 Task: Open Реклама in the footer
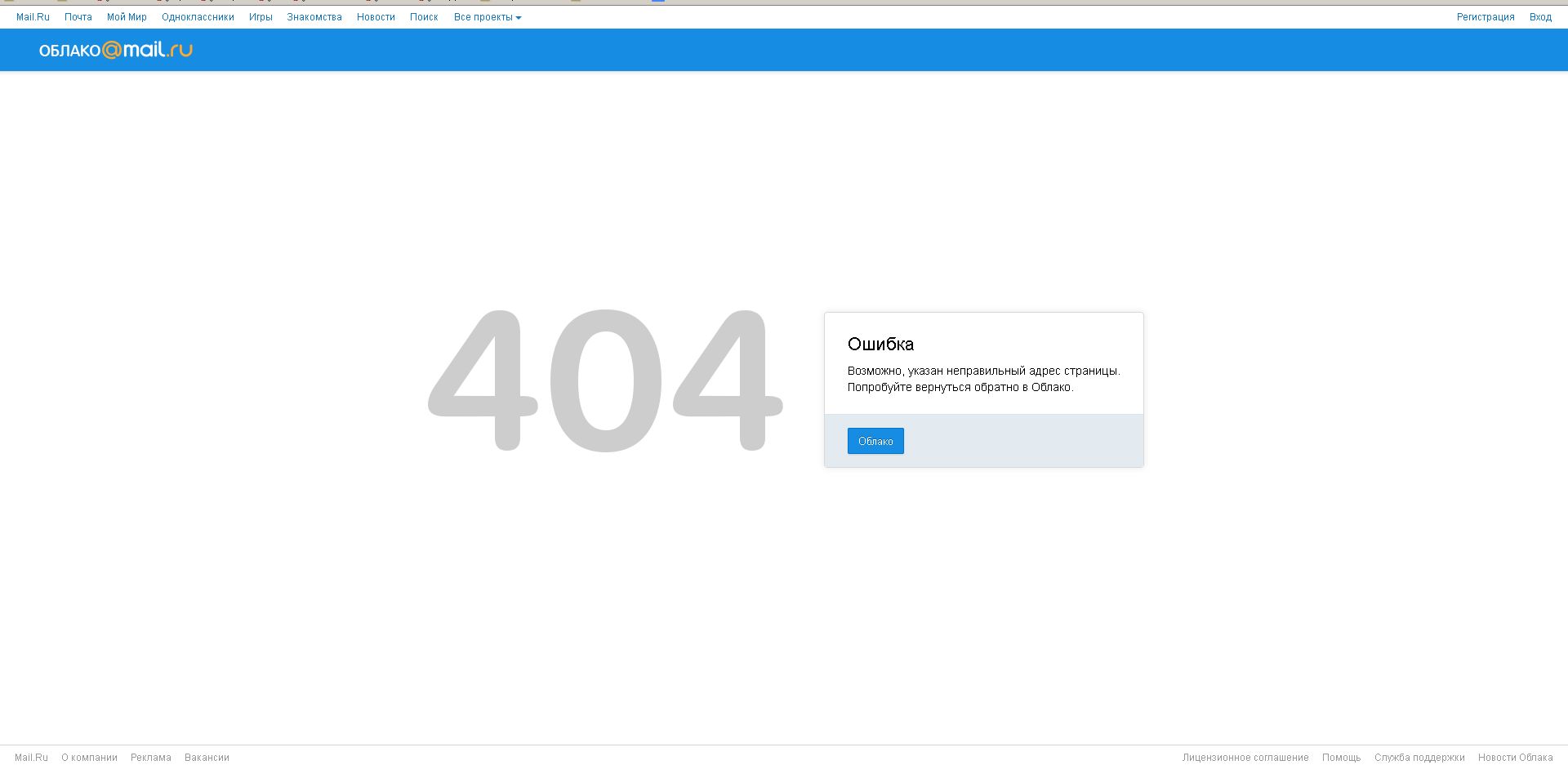click(151, 758)
